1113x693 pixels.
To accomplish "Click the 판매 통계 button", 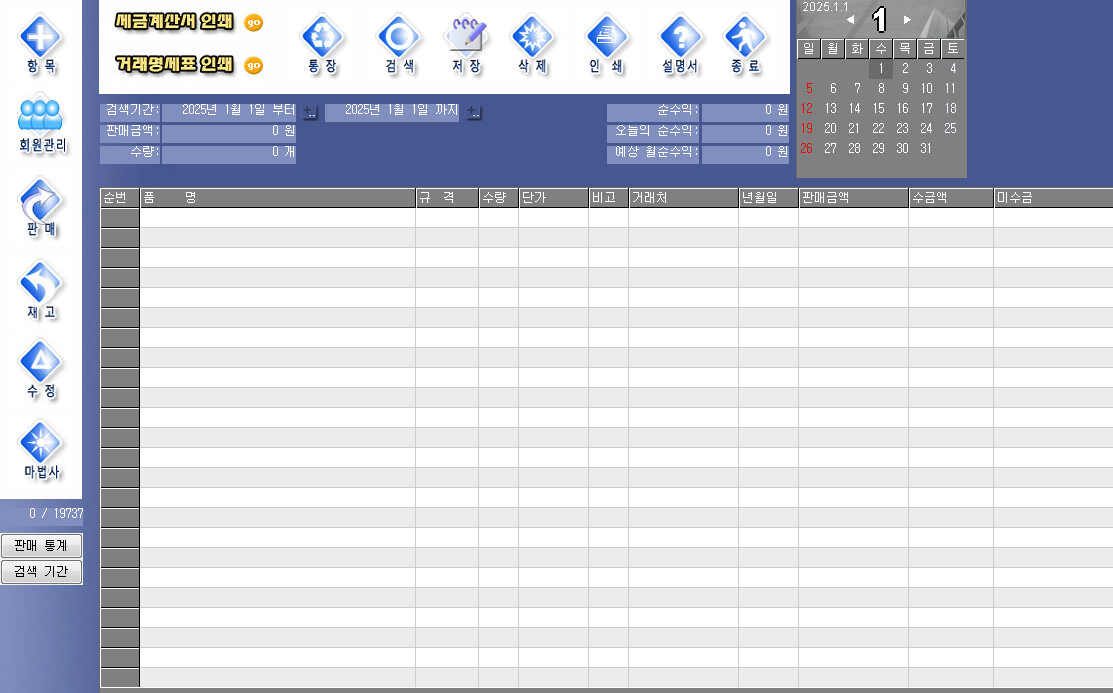I will tap(41, 546).
